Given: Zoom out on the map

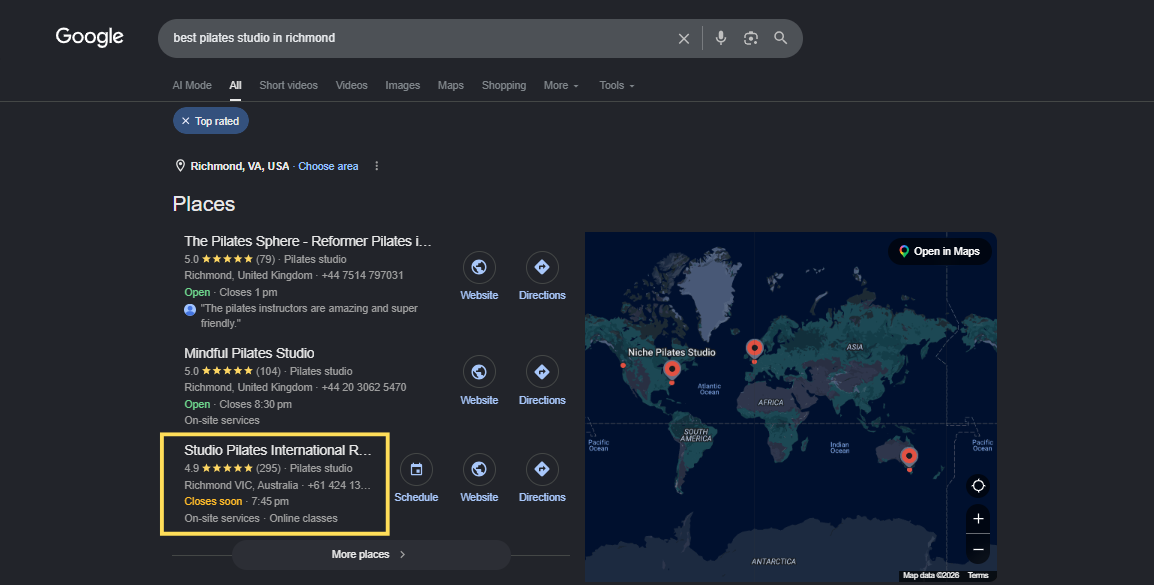Looking at the screenshot, I should [978, 550].
